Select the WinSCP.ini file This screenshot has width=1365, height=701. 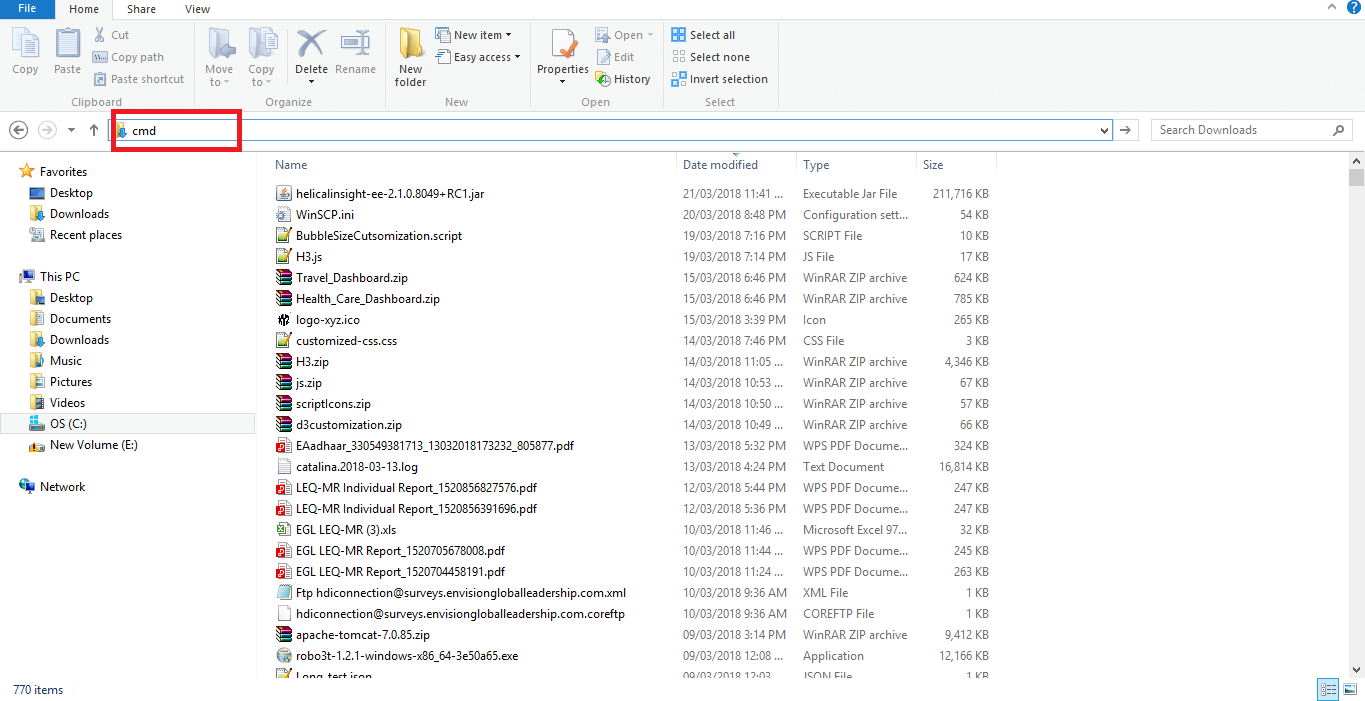click(325, 215)
